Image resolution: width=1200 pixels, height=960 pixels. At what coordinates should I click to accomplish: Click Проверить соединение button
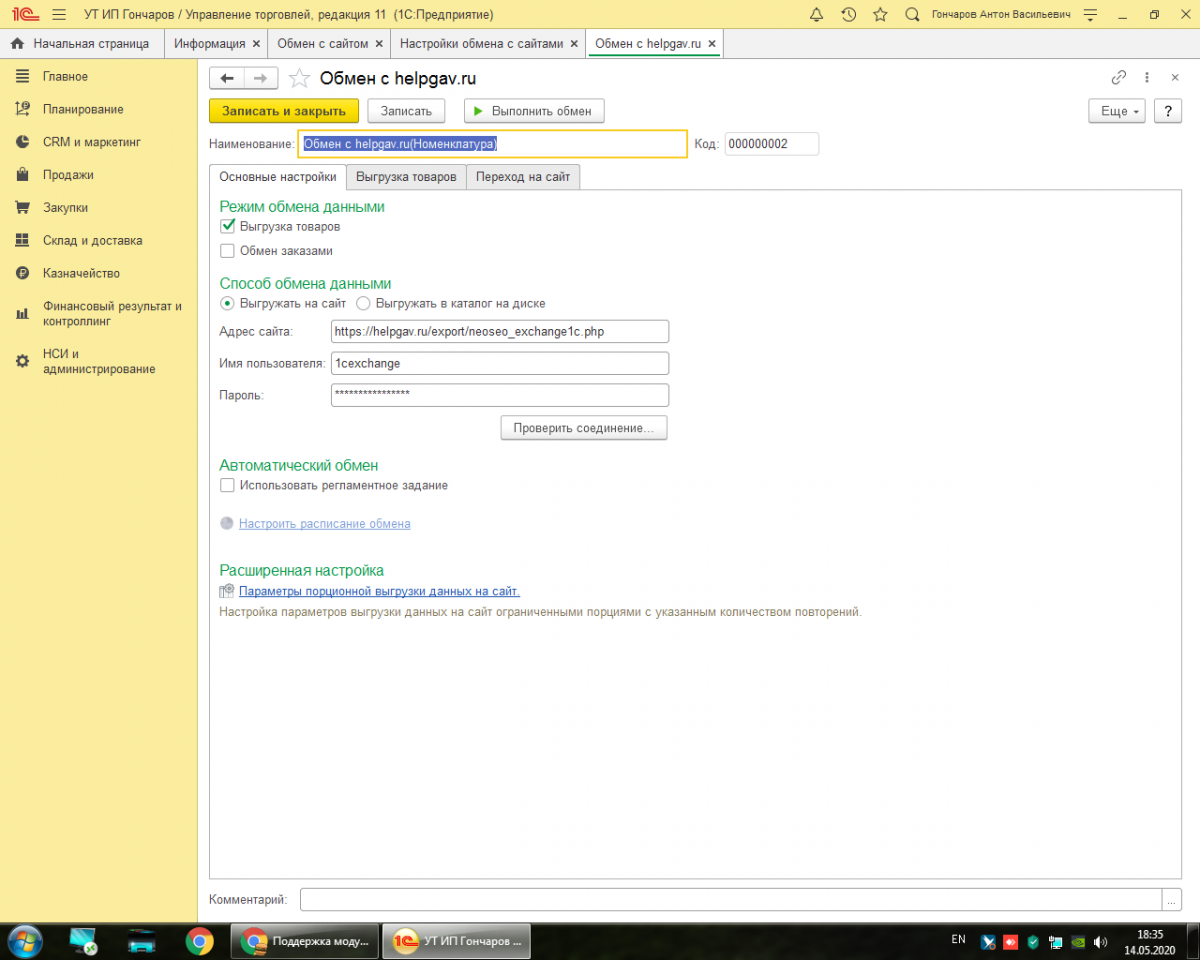tap(584, 428)
